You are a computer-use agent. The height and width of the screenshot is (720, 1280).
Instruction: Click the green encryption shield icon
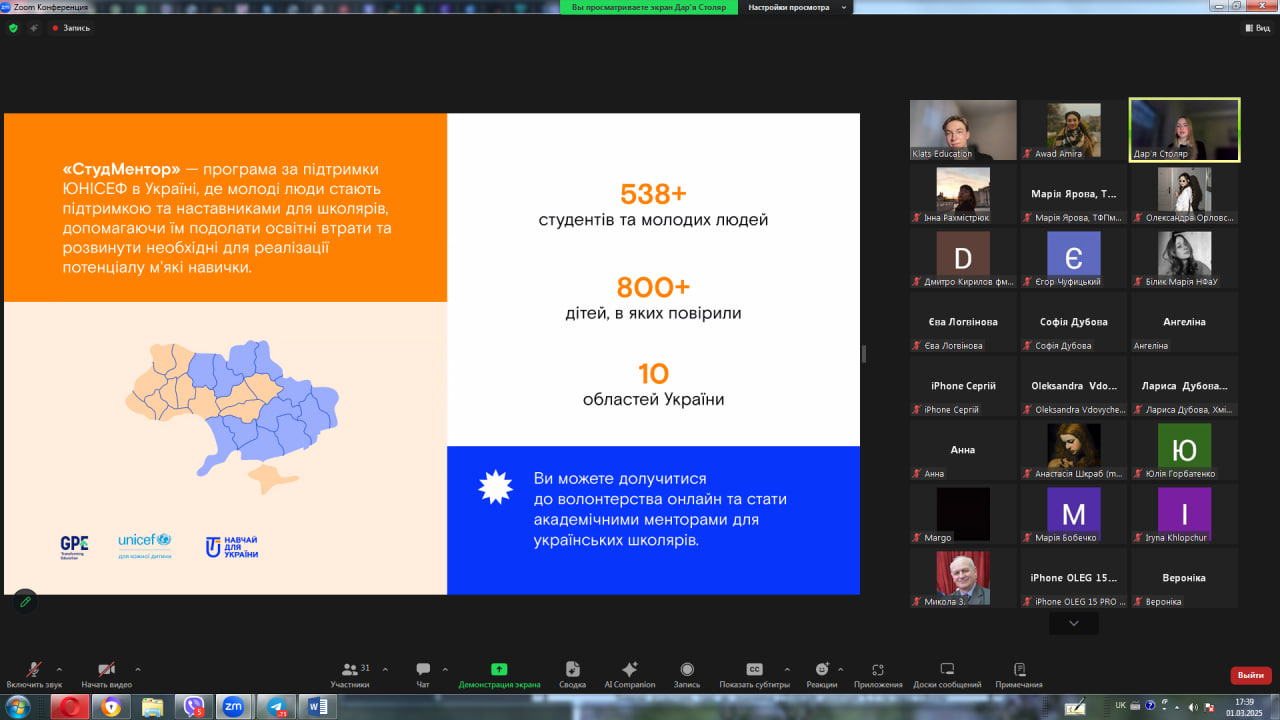coord(13,28)
